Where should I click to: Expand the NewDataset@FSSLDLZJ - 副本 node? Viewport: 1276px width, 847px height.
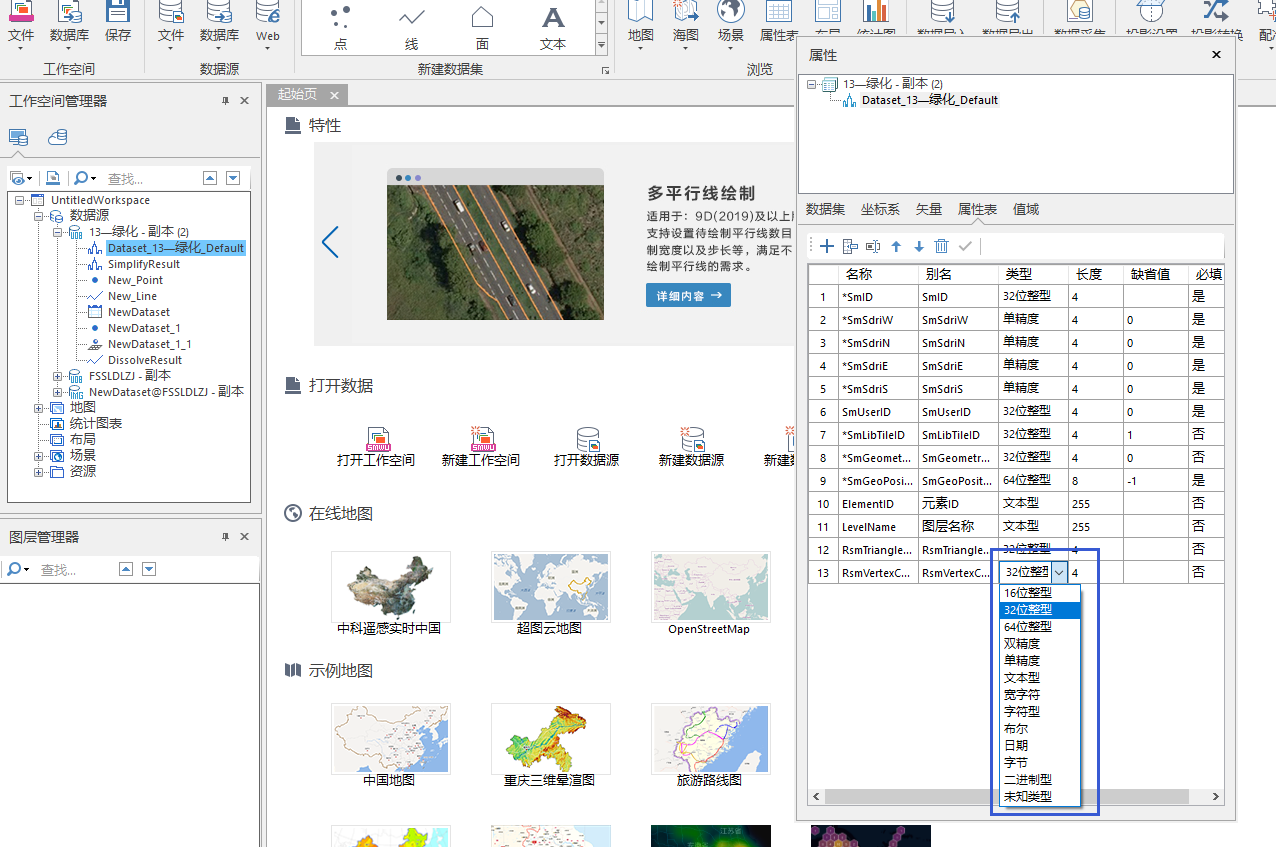(58, 392)
